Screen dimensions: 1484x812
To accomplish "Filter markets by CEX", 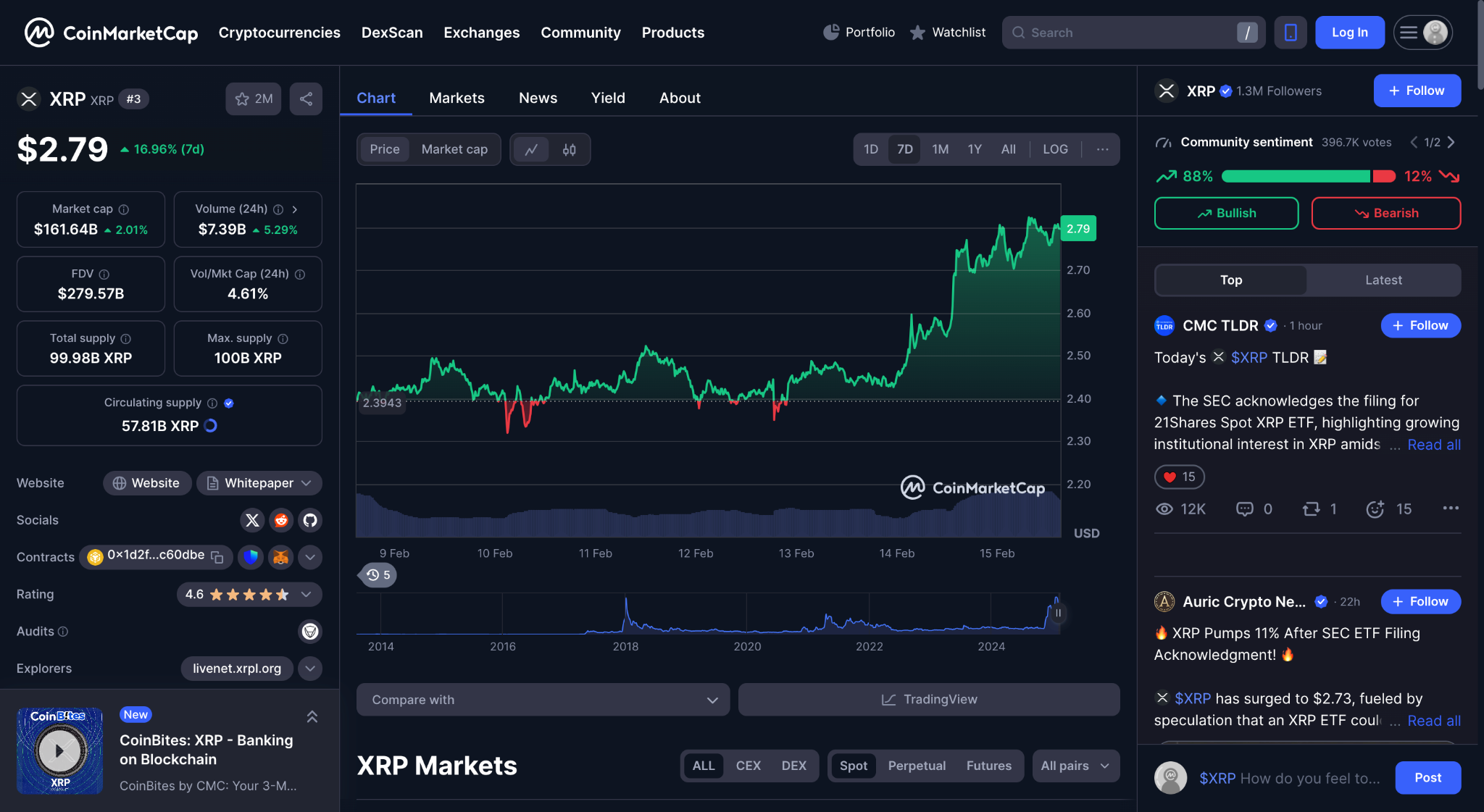I will (749, 766).
